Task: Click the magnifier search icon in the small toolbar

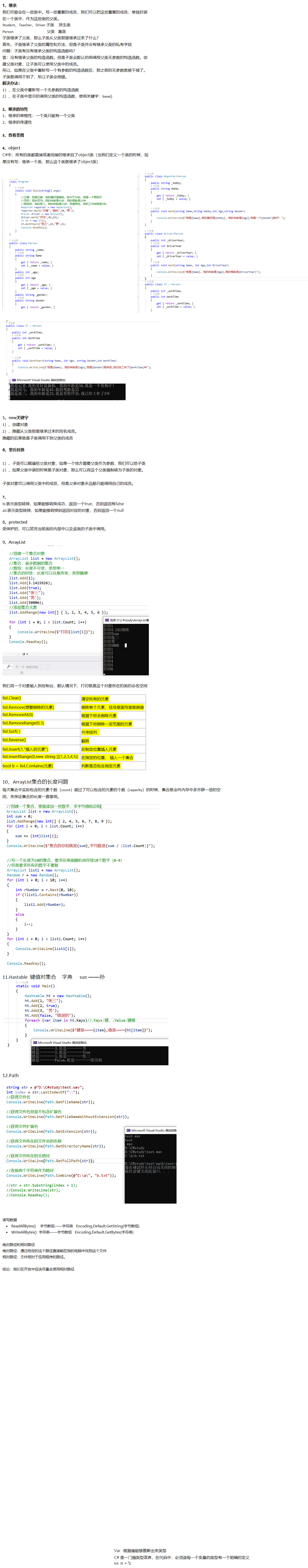Action: coord(9,667)
